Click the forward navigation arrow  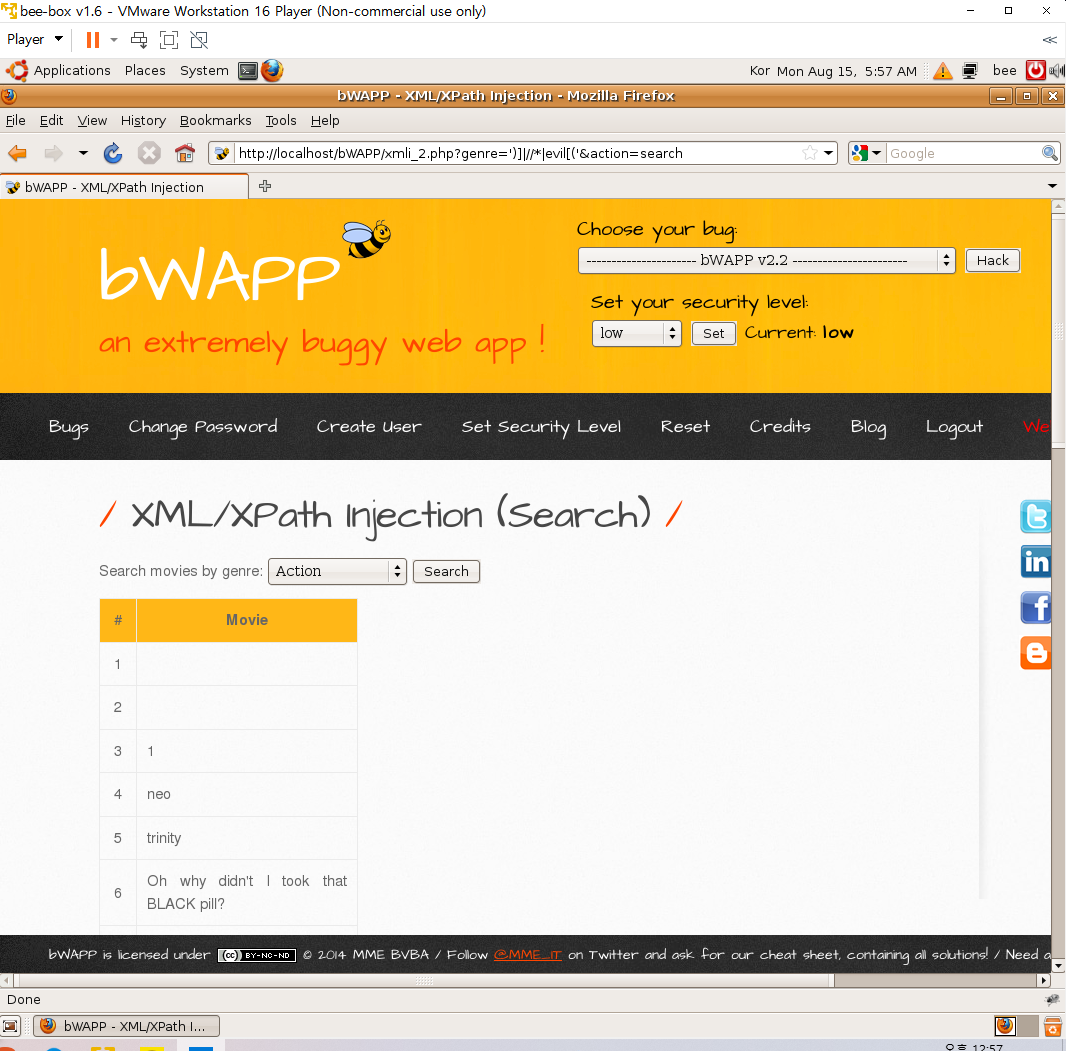click(53, 153)
